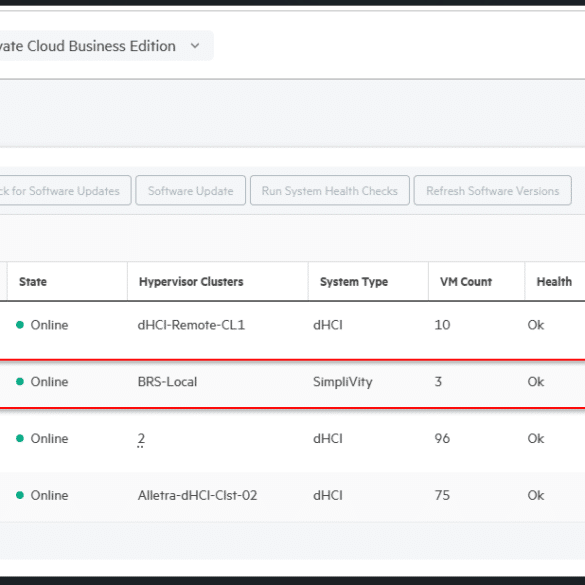Click the Health column header
Viewport: 585px width, 585px height.
pyautogui.click(x=554, y=282)
